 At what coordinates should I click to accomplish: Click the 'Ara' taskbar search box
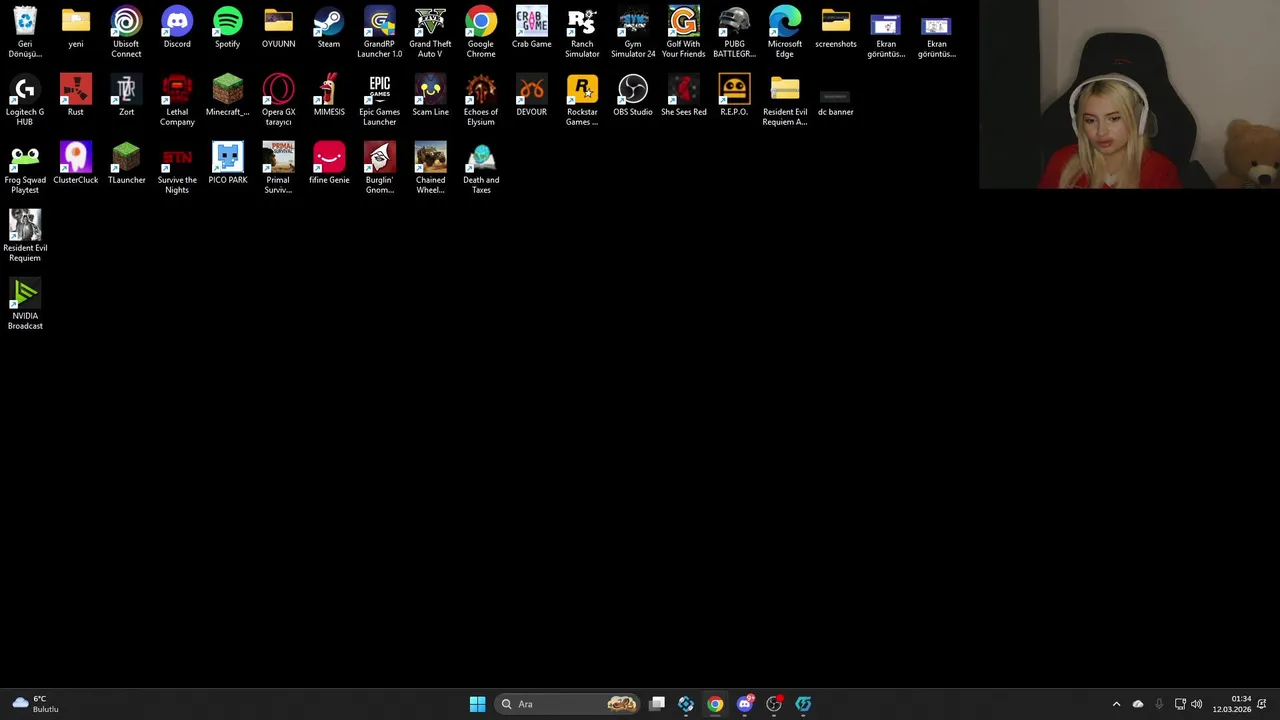point(568,704)
